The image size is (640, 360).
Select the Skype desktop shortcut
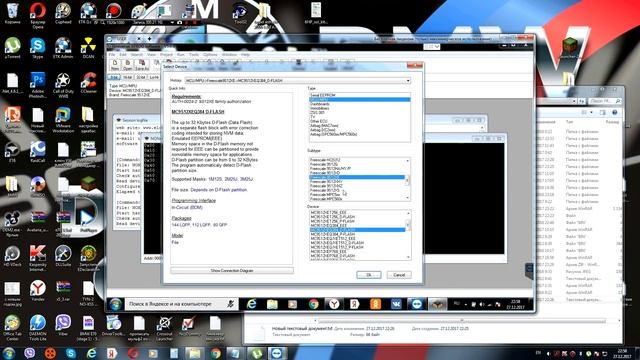(x=38, y=48)
